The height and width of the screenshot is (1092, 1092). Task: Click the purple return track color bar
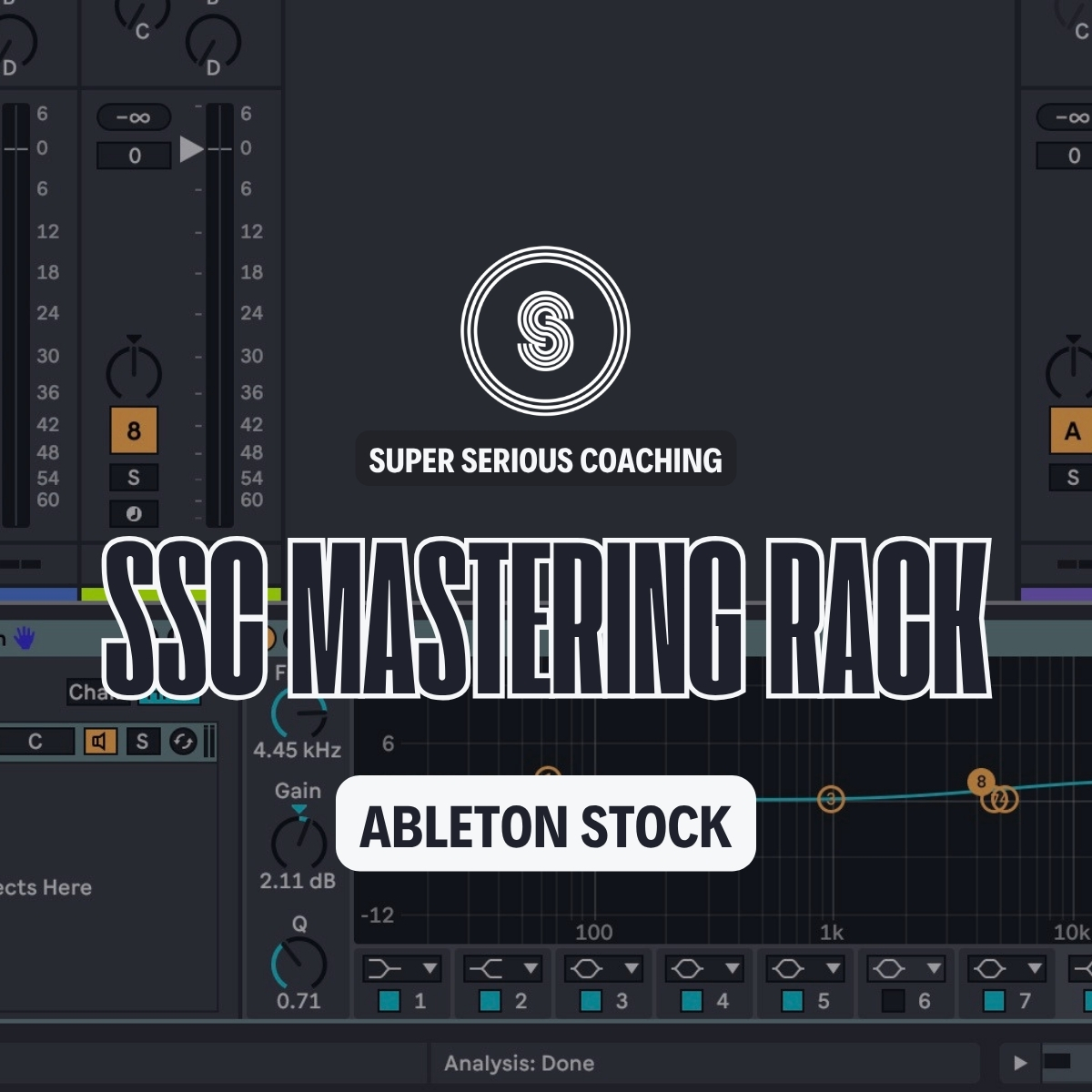(1057, 594)
